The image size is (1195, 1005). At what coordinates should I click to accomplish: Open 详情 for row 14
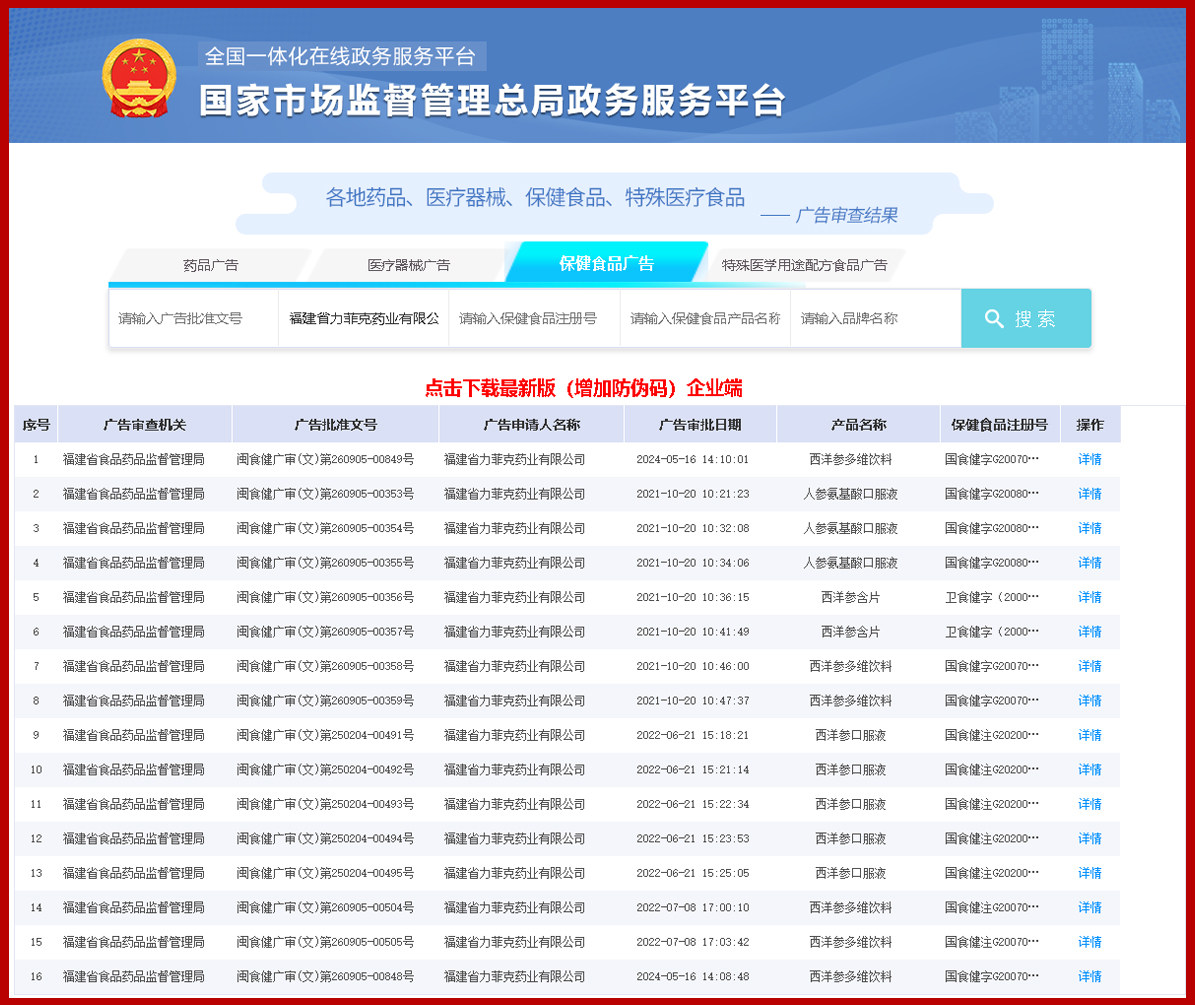1089,907
